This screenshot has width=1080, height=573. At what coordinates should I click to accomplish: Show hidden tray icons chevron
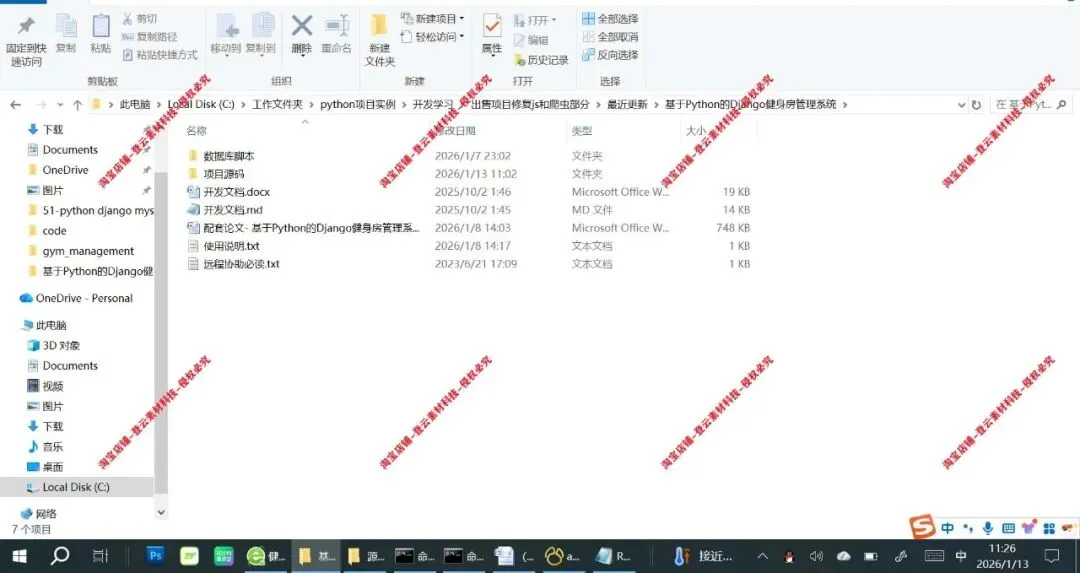click(762, 556)
